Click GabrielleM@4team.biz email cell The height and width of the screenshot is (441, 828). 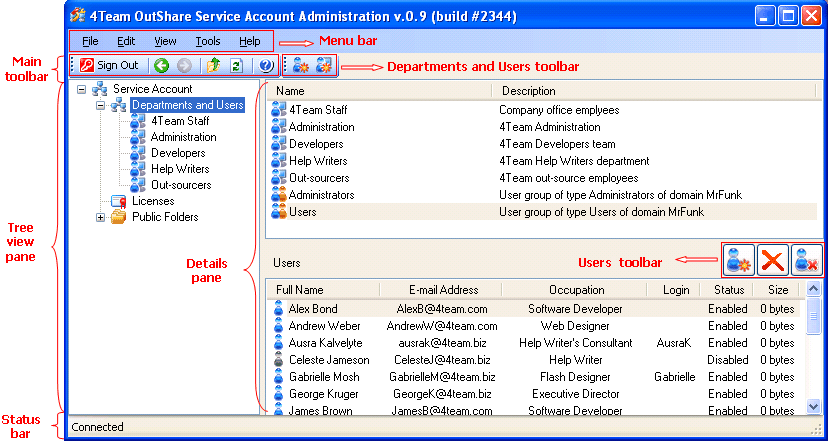(442, 377)
